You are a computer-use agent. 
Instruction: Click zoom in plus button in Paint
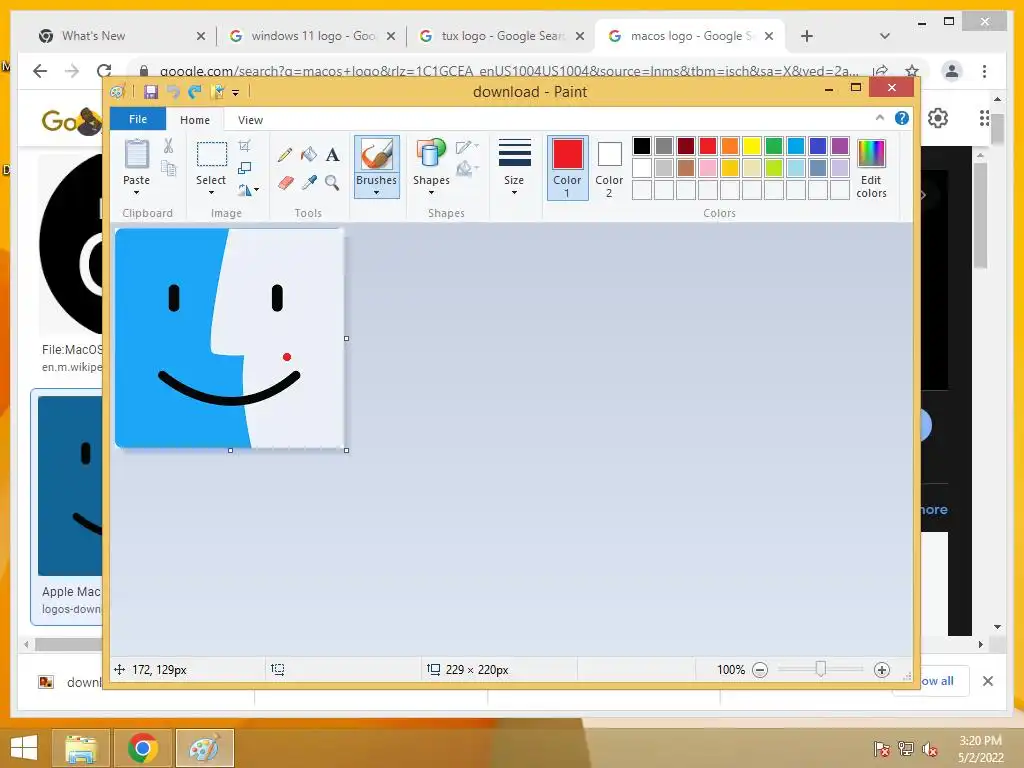tap(882, 670)
